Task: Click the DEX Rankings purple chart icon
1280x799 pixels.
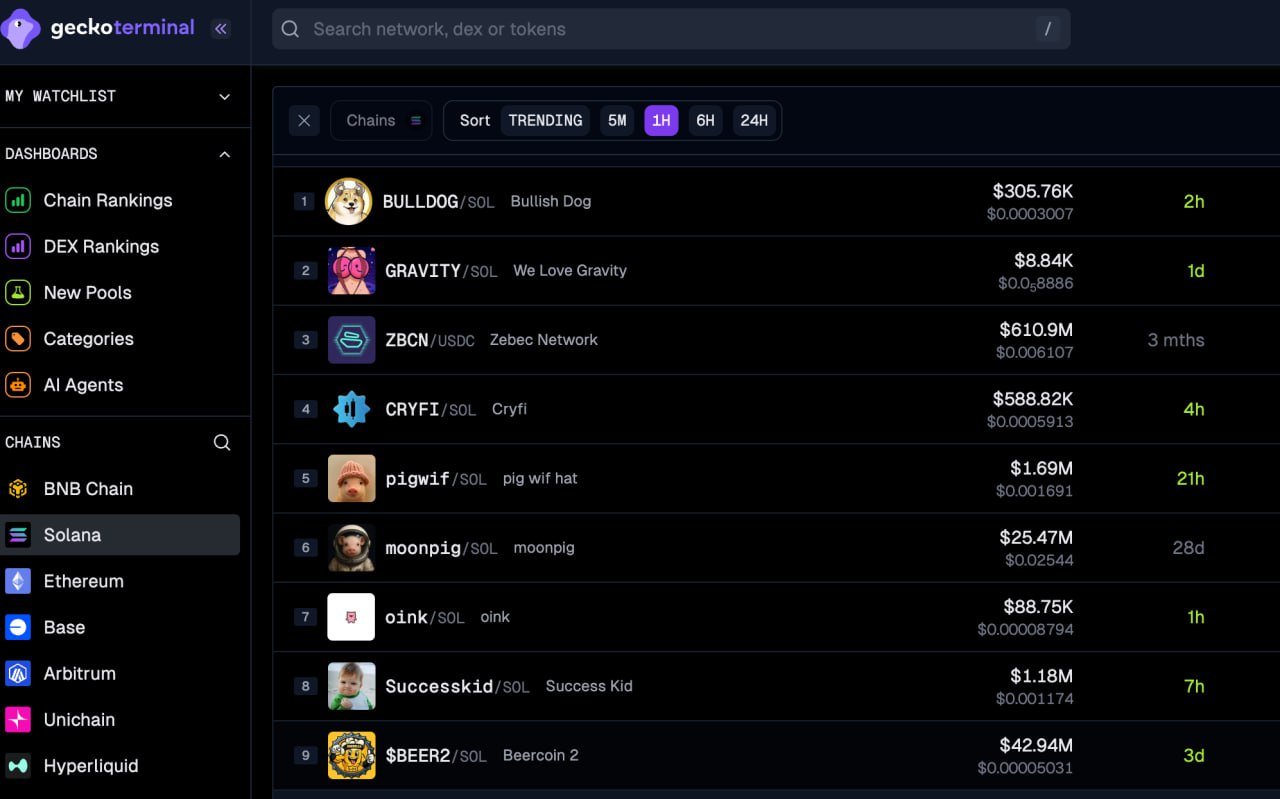Action: point(18,246)
